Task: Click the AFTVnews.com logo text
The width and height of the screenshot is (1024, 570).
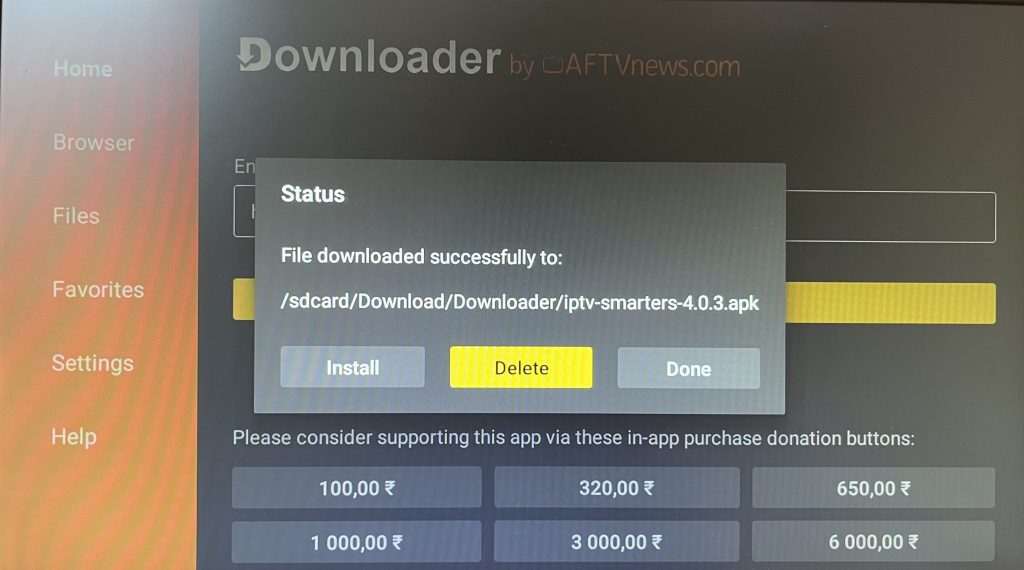Action: point(641,66)
